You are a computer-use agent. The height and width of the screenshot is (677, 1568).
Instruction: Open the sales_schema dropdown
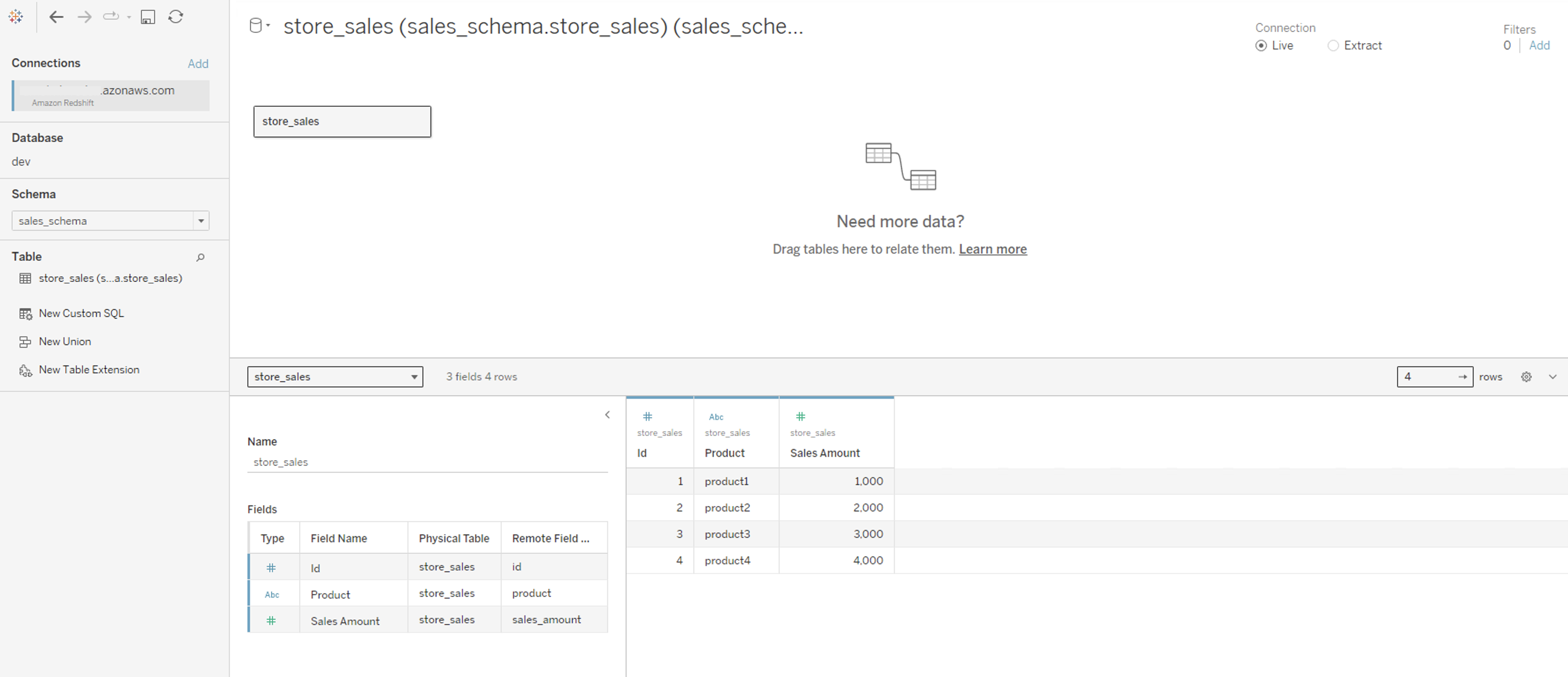pyautogui.click(x=201, y=221)
